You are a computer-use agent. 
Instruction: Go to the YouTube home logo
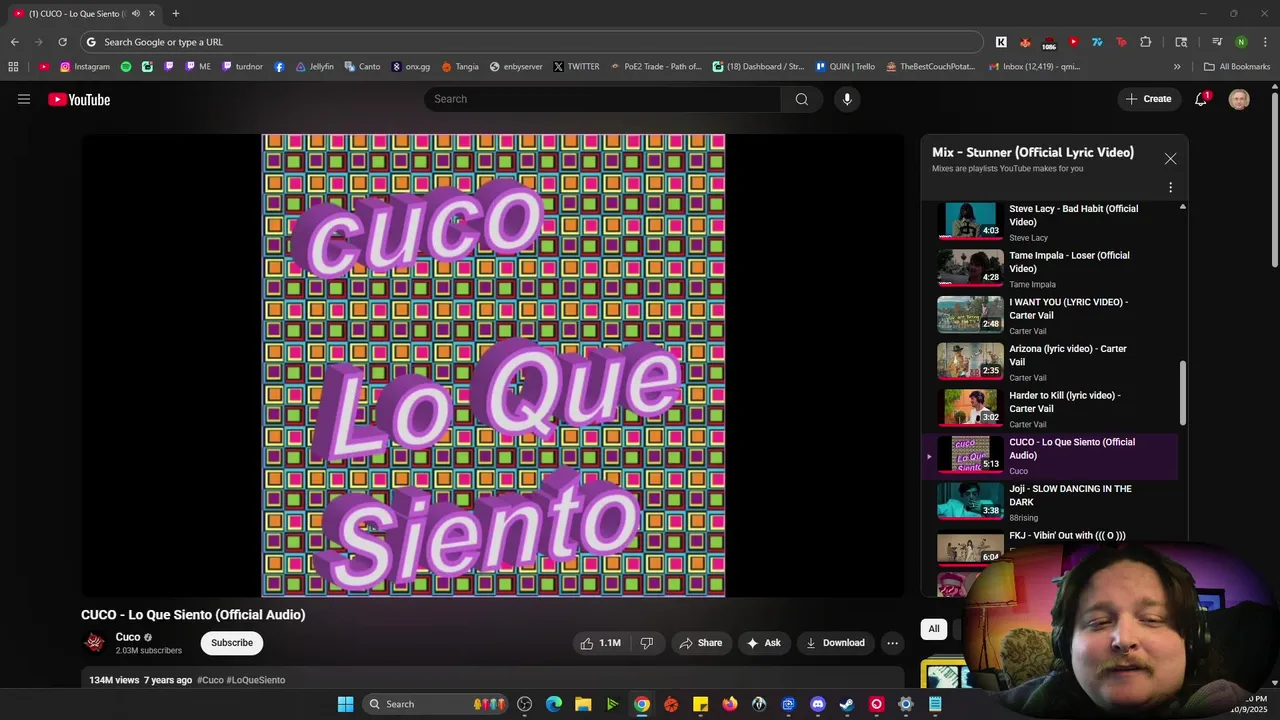79,99
